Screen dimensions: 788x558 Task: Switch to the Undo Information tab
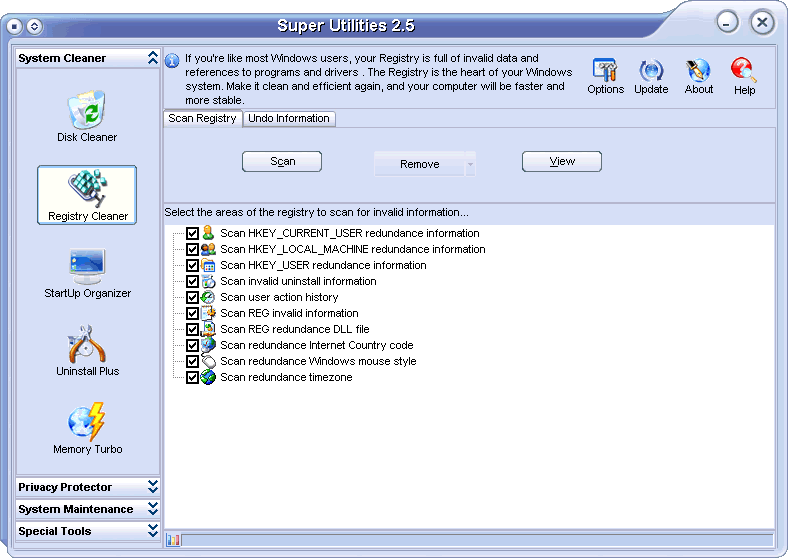pos(288,118)
